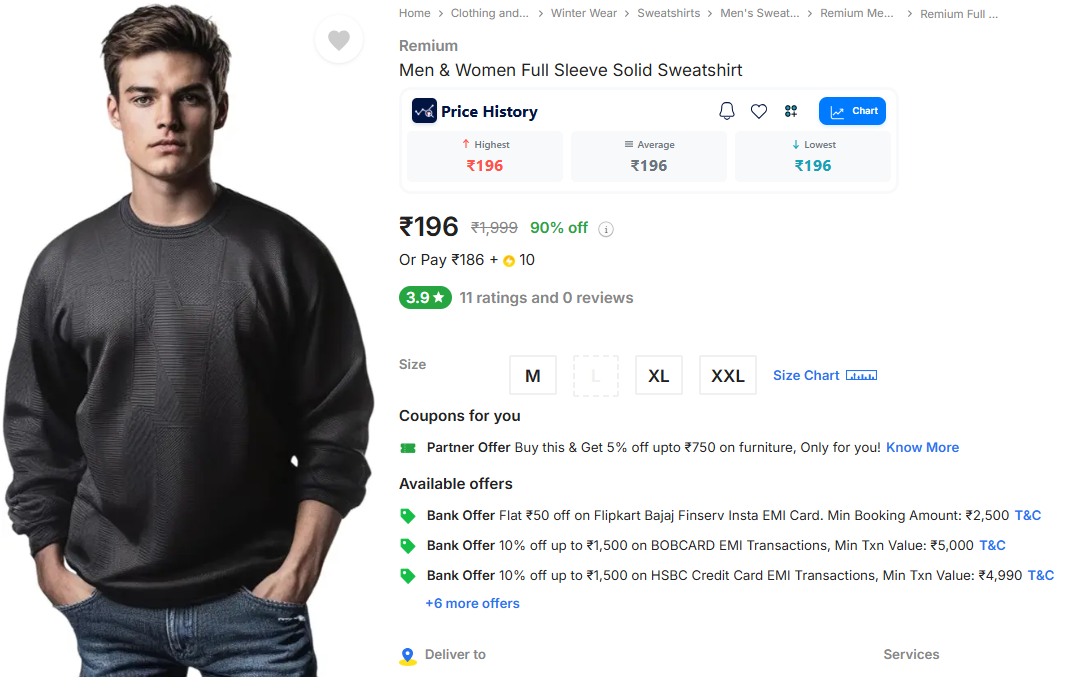The height and width of the screenshot is (677, 1071).
Task: Select size M
Action: (x=533, y=375)
